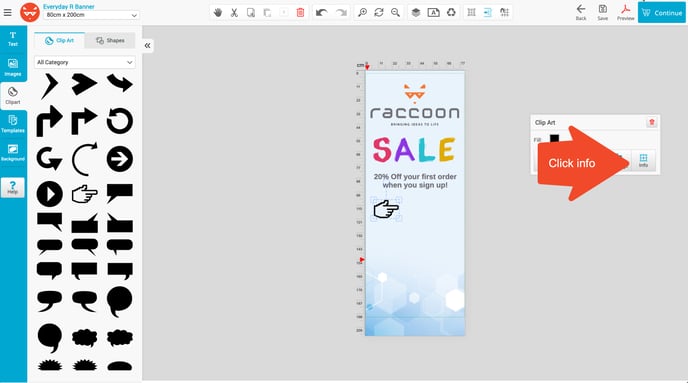Screen dimensions: 688x383
Task: Delete clip art via panel trash icon
Action: 652,122
